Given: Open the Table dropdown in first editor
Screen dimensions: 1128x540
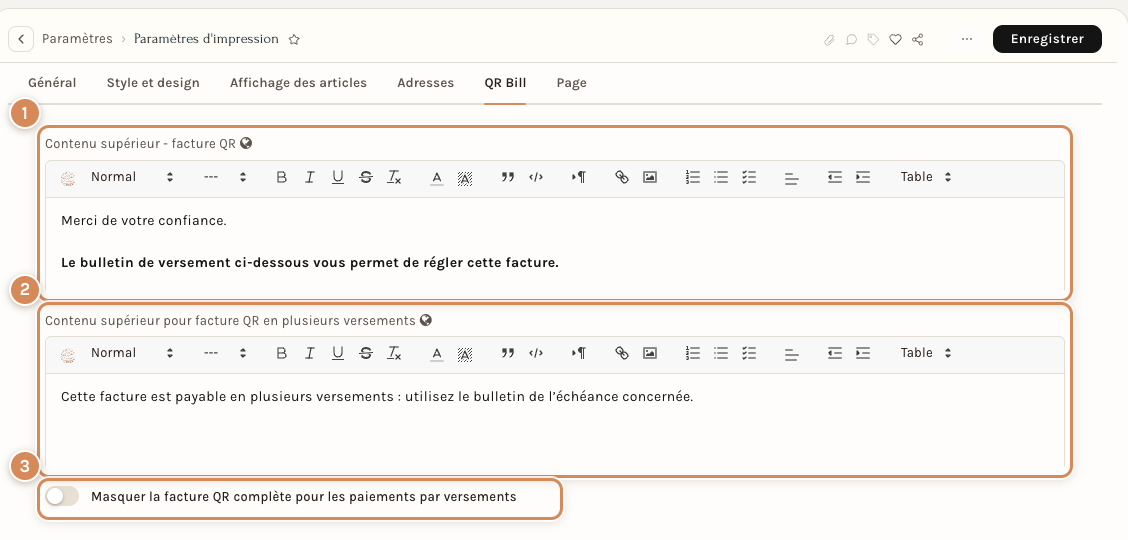Looking at the screenshot, I should (x=926, y=177).
